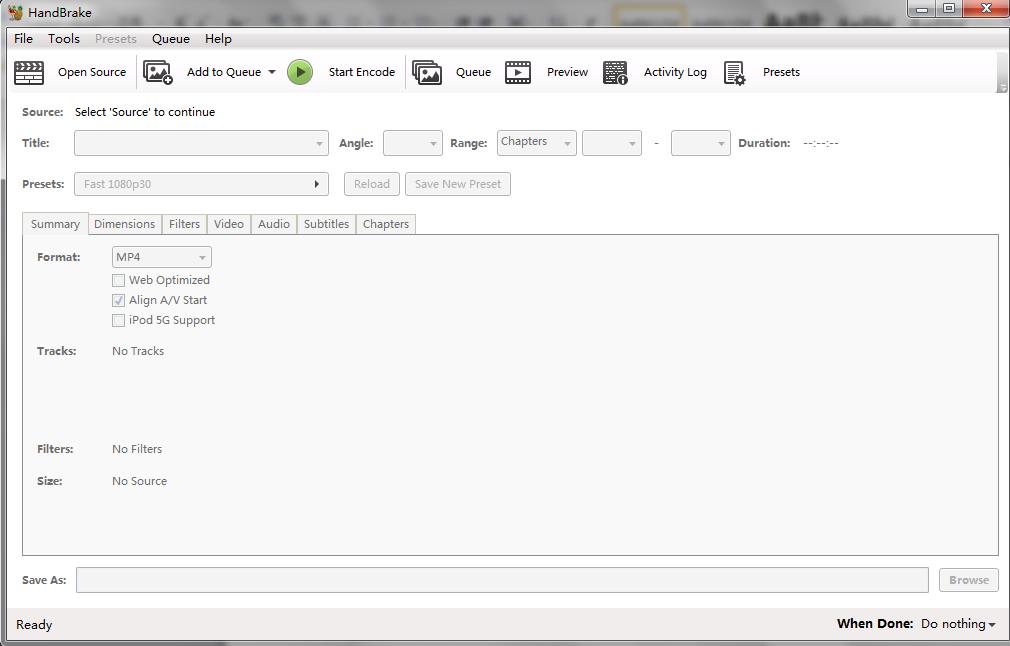
Task: Click the 'No Filters' text
Action: tap(137, 449)
